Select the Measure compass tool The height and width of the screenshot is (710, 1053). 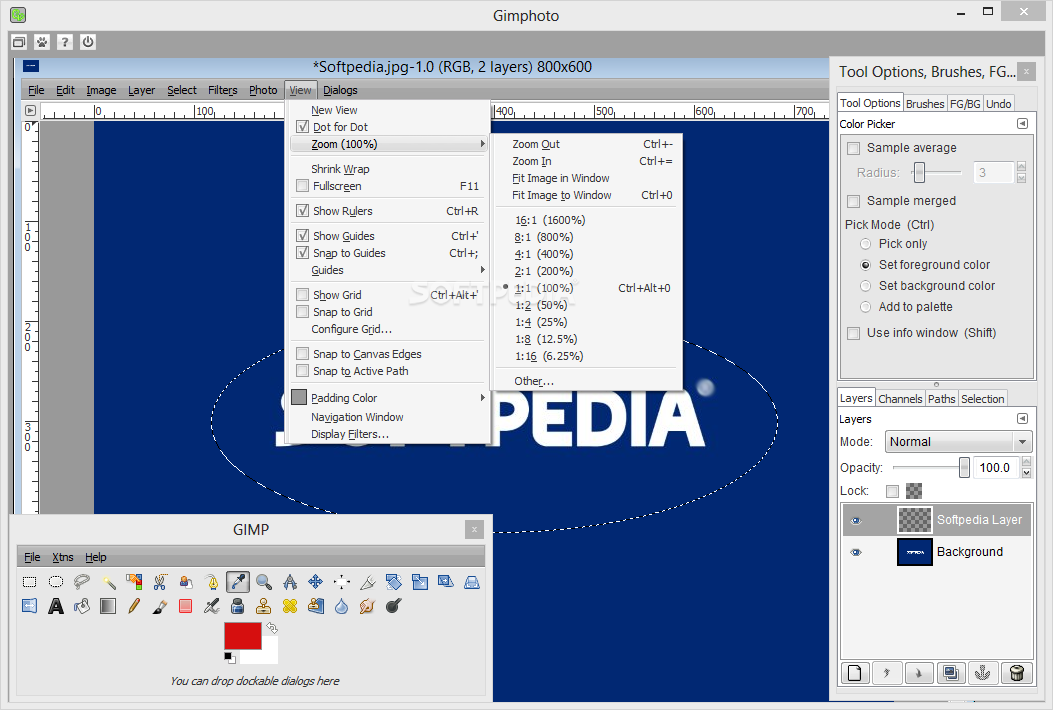(x=289, y=582)
